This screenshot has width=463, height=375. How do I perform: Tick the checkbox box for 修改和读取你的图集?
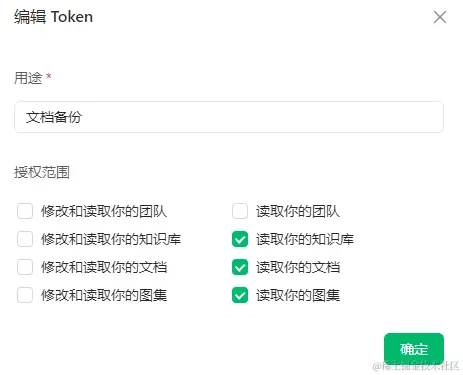tap(25, 295)
